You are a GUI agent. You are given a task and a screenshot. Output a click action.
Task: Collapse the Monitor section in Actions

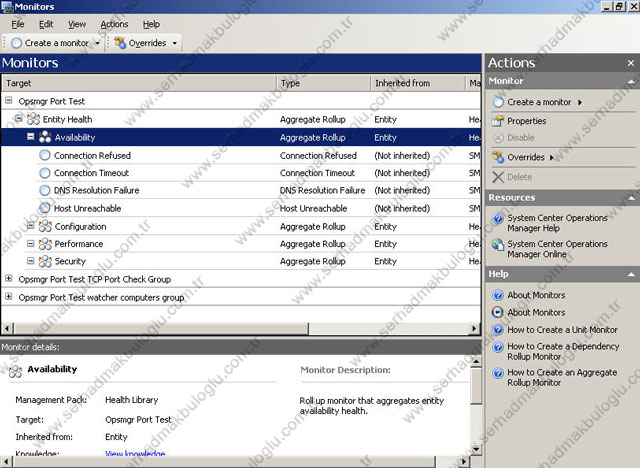click(631, 82)
